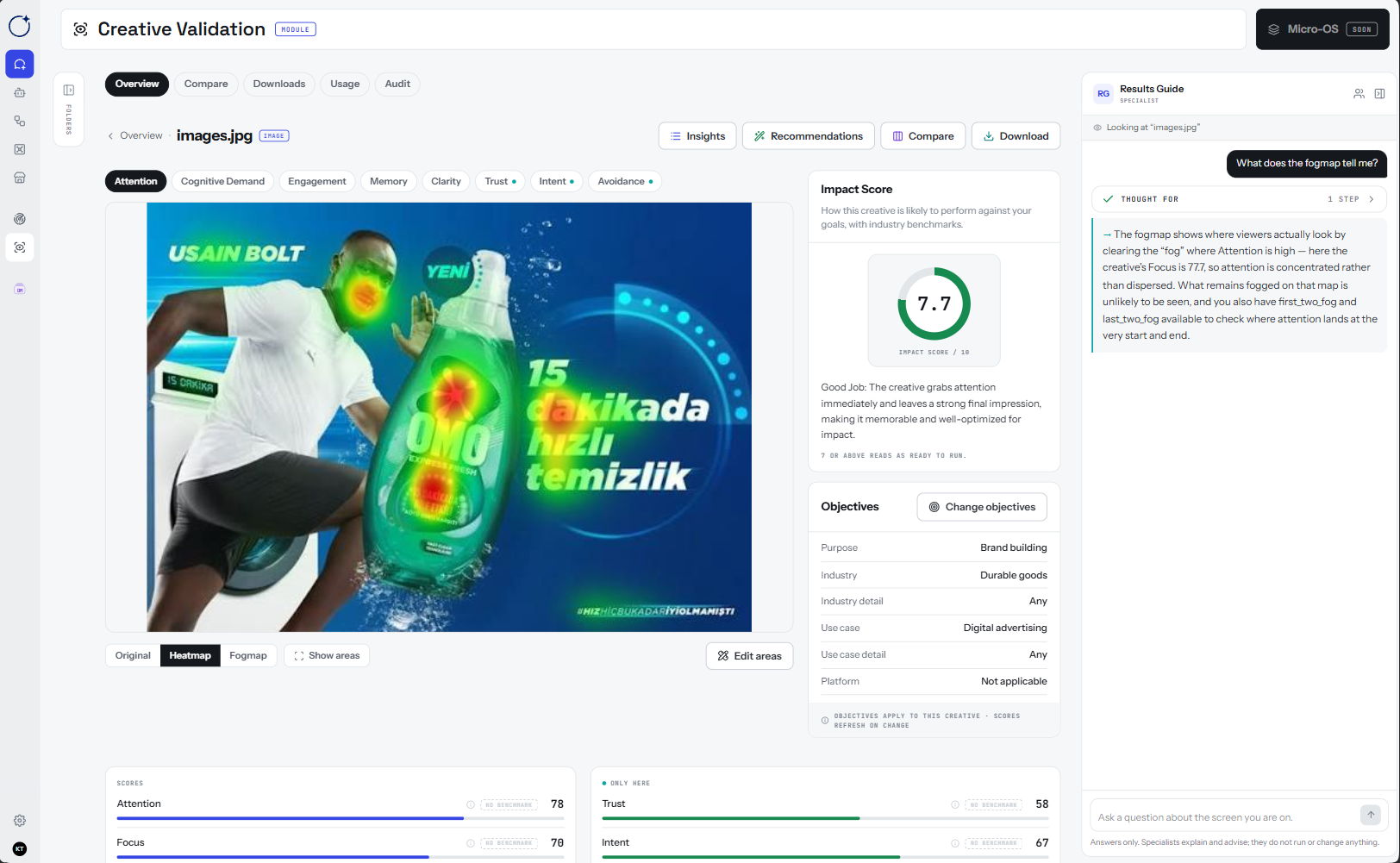Screen dimensions: 1400x863
Task: Click the Creative Validation header eye-scan icon
Action: coord(80,29)
